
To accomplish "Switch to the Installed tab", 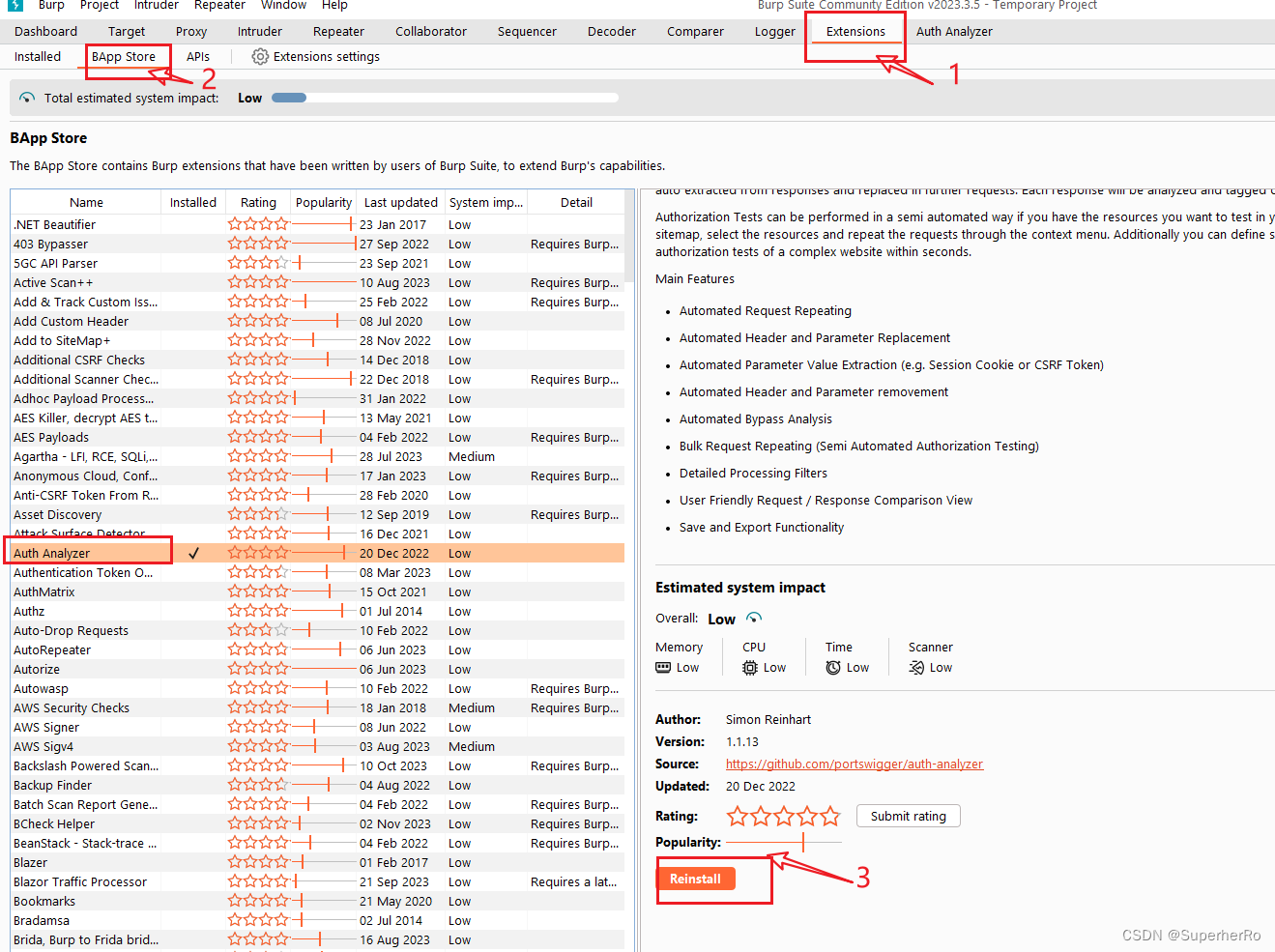I will (37, 56).
